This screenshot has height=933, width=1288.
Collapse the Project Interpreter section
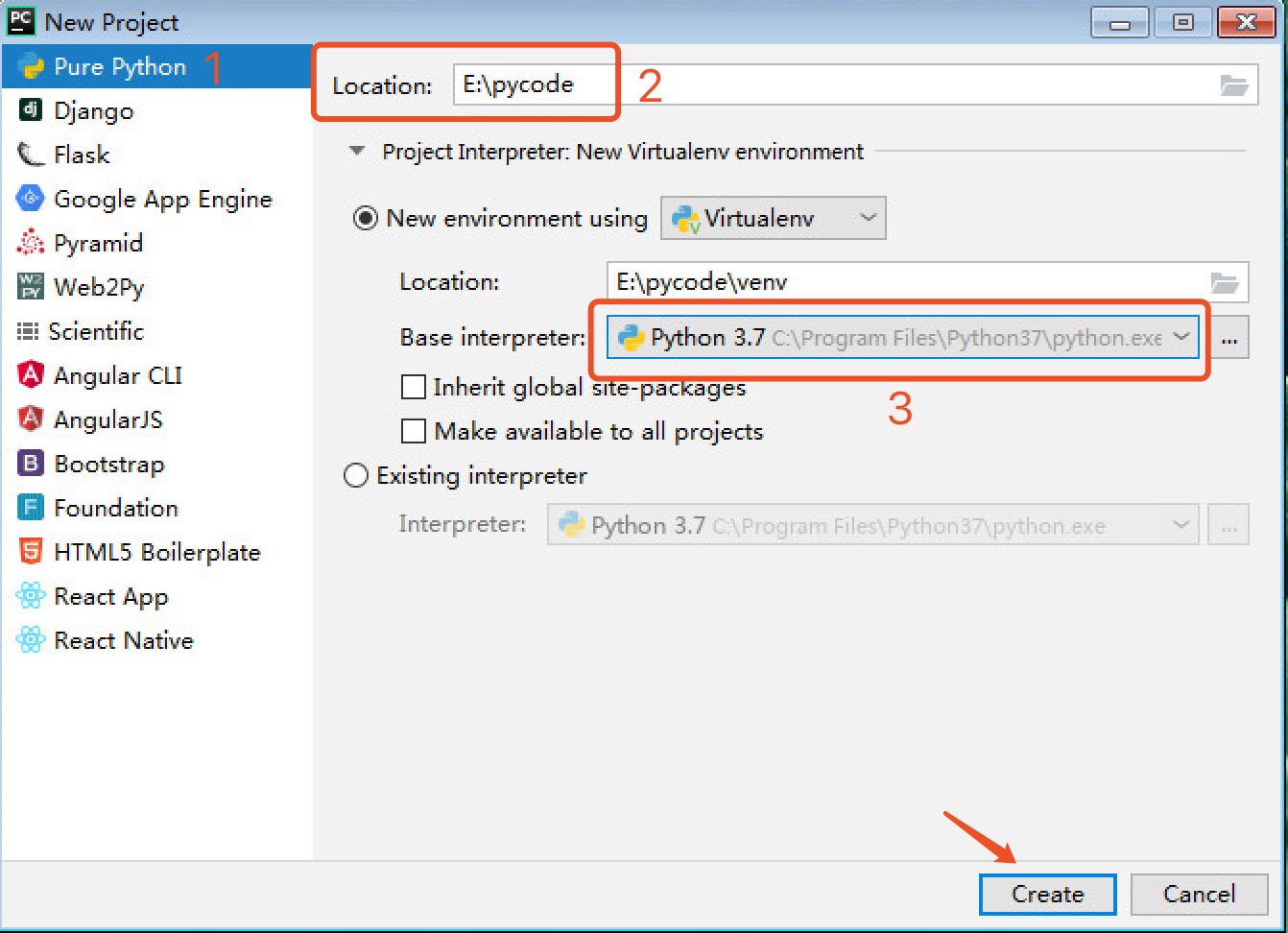tap(358, 152)
